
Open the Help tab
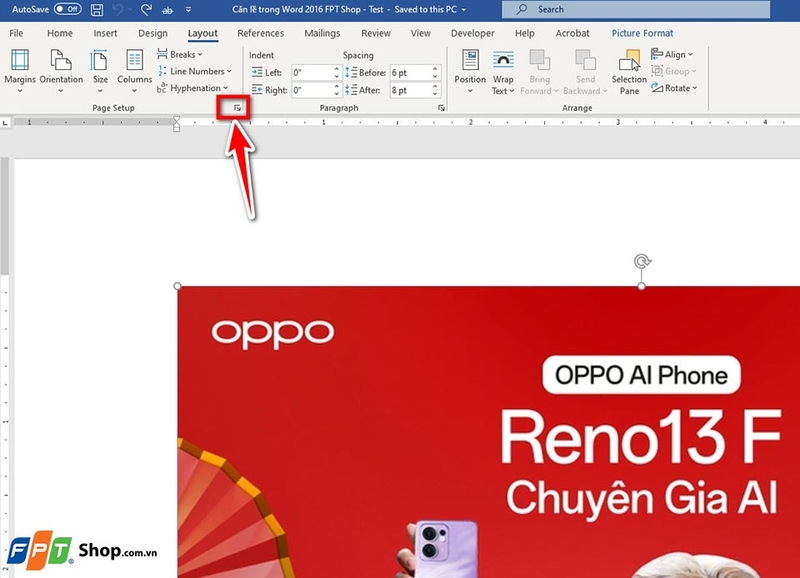pos(524,33)
